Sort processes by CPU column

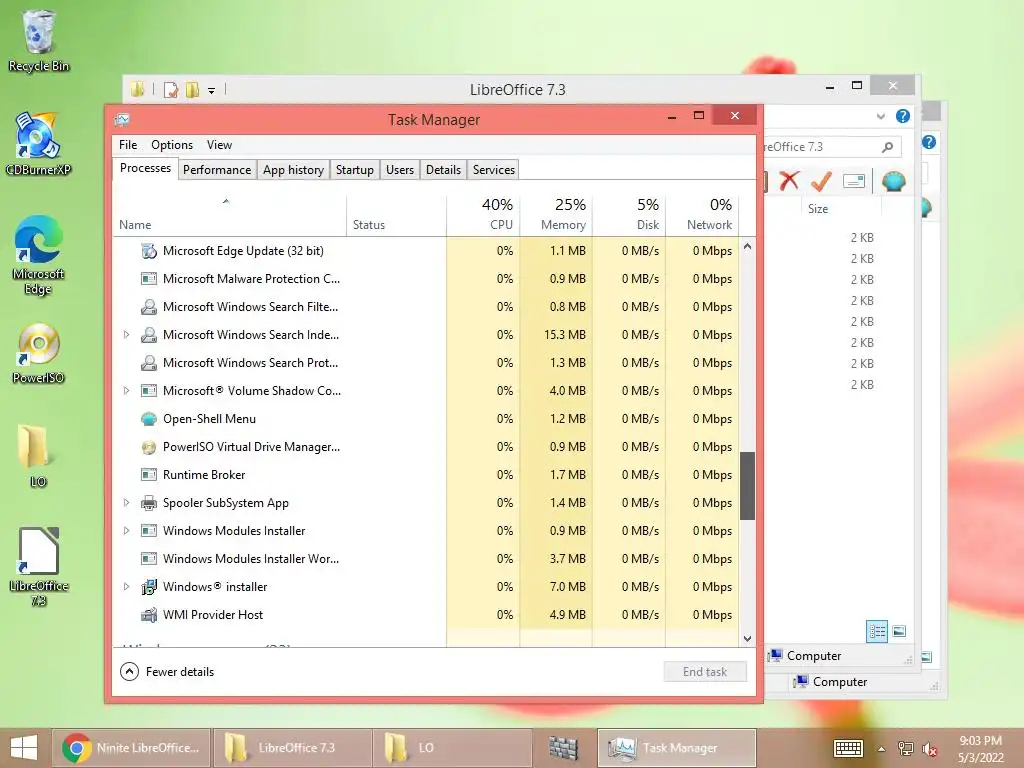click(x=483, y=214)
